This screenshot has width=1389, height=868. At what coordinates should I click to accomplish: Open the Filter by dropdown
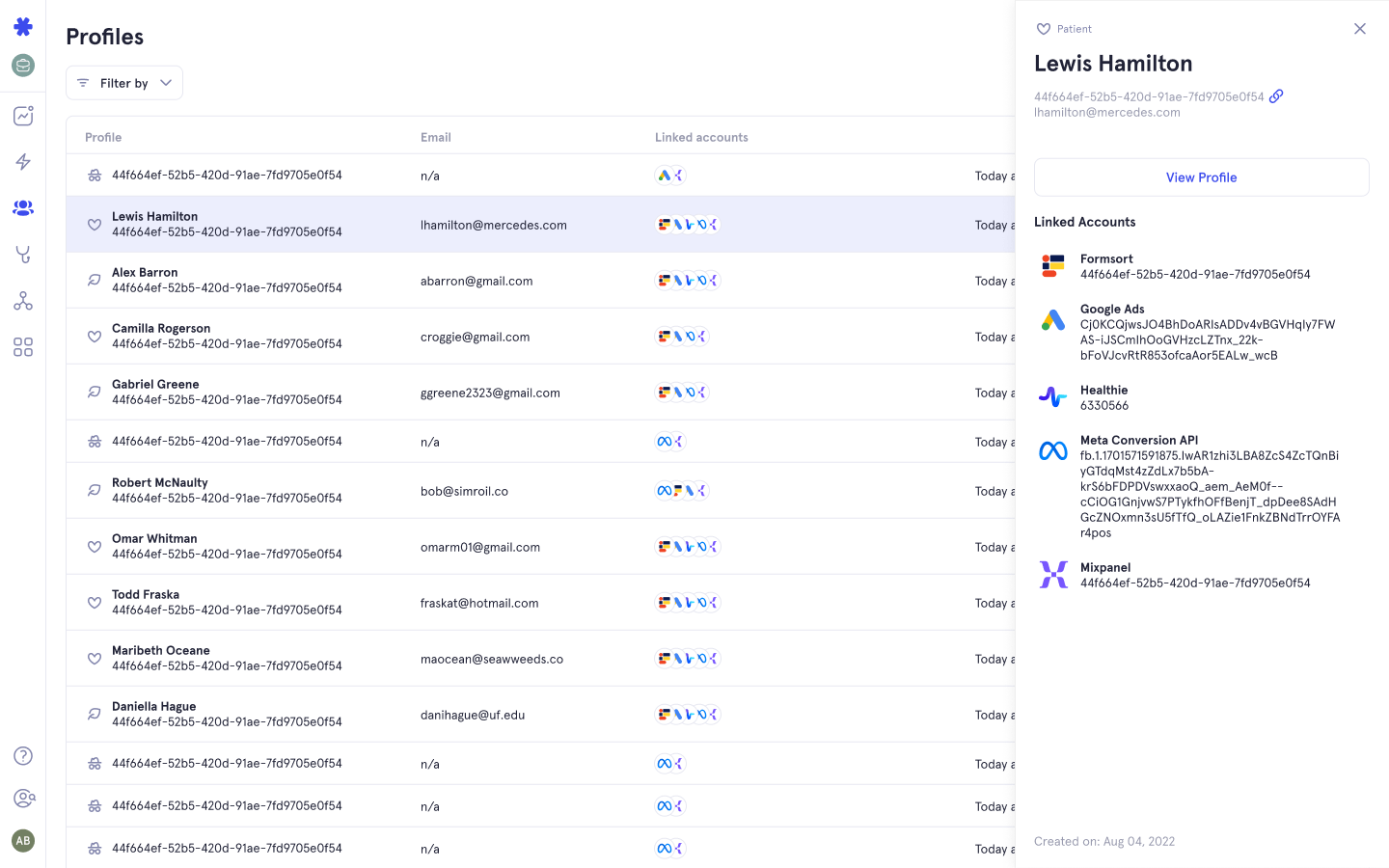[x=124, y=83]
